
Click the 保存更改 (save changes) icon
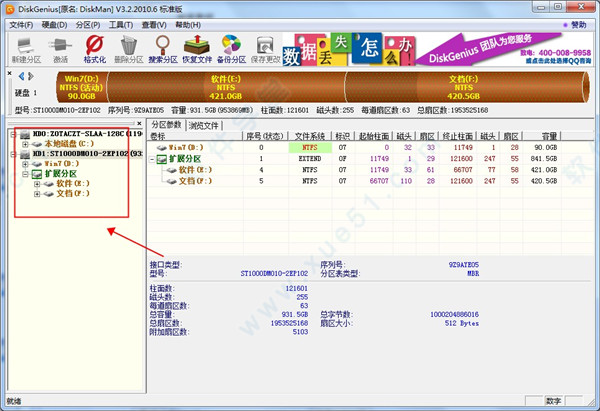[x=263, y=47]
